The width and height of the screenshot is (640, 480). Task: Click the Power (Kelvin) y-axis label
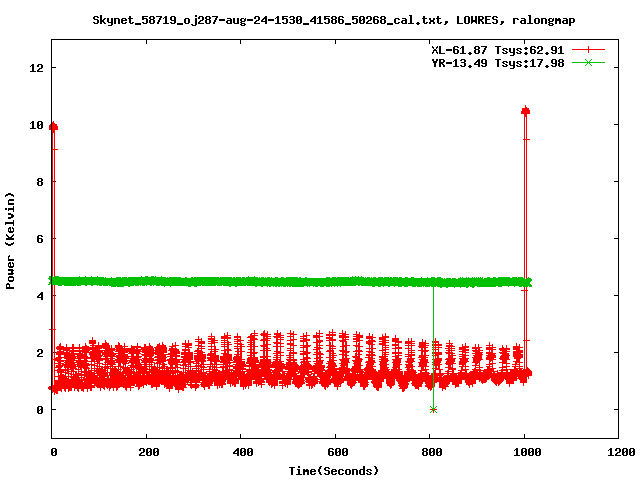tap(10, 241)
